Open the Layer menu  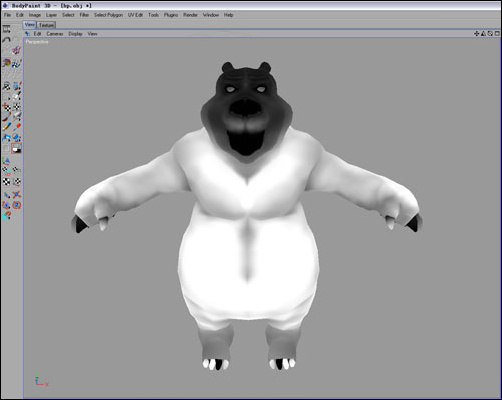(51, 15)
